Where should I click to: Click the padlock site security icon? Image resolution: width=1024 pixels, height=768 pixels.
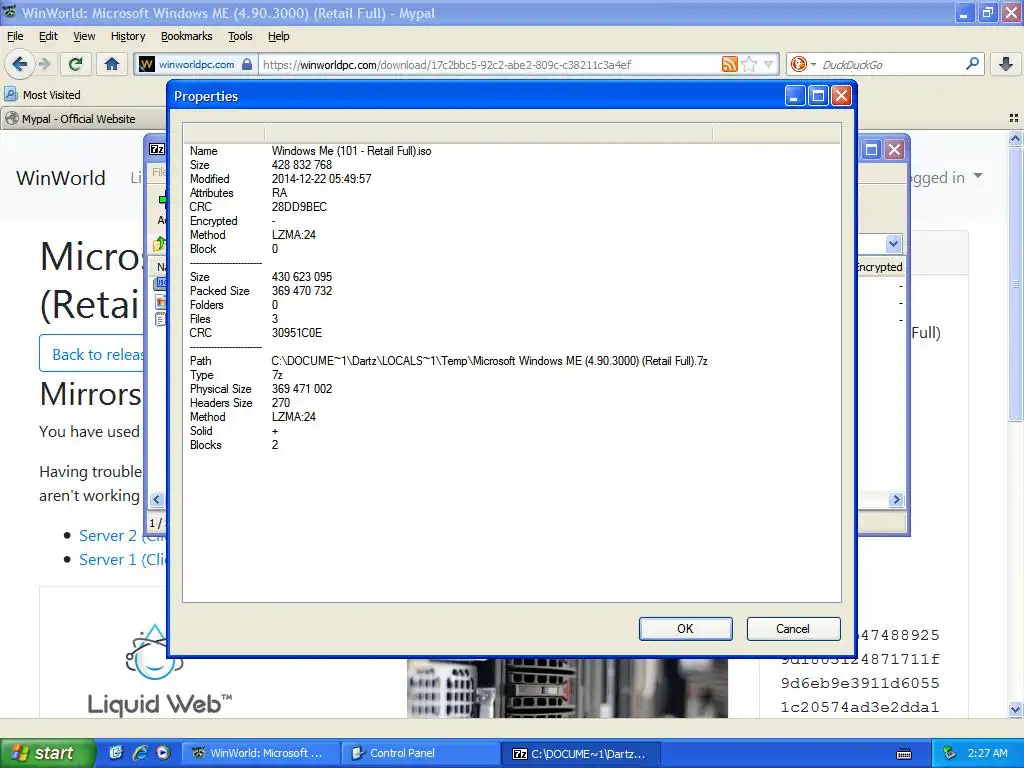pos(247,64)
